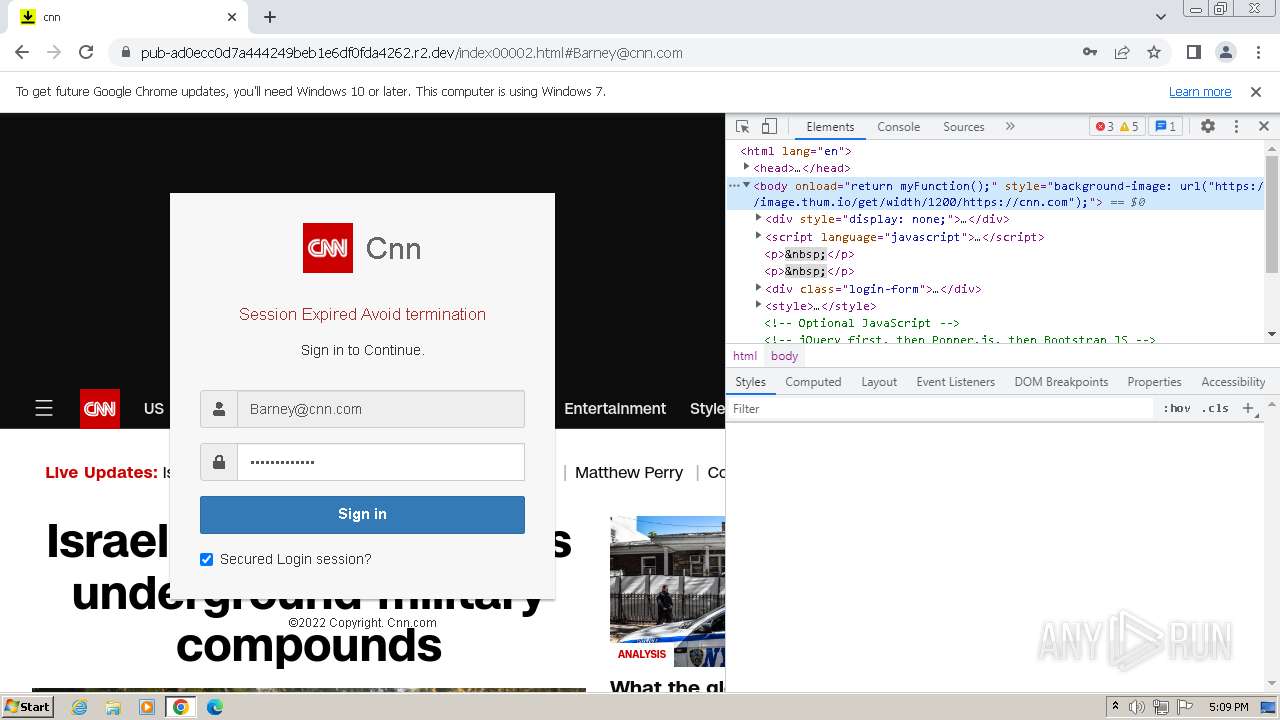Viewport: 1280px width, 720px height.
Task: Open the Windows Start menu
Action: [x=27, y=706]
